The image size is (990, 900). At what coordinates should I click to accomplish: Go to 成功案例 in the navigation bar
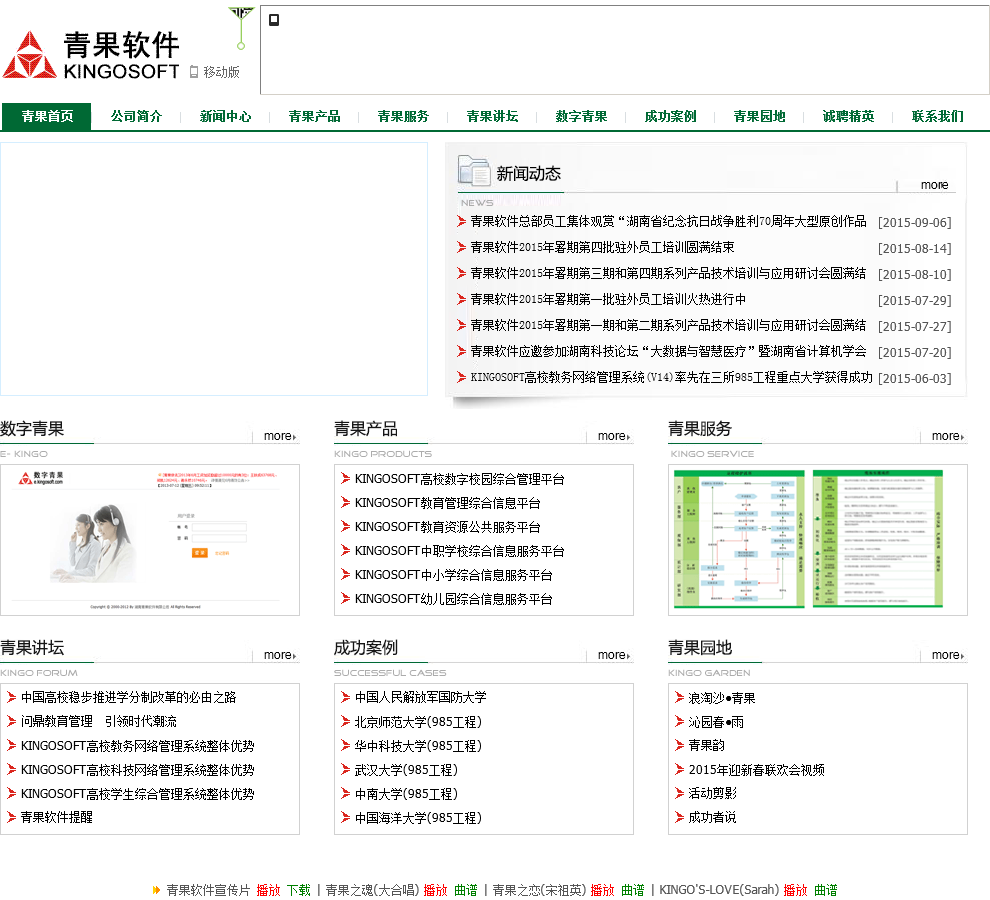tap(671, 116)
